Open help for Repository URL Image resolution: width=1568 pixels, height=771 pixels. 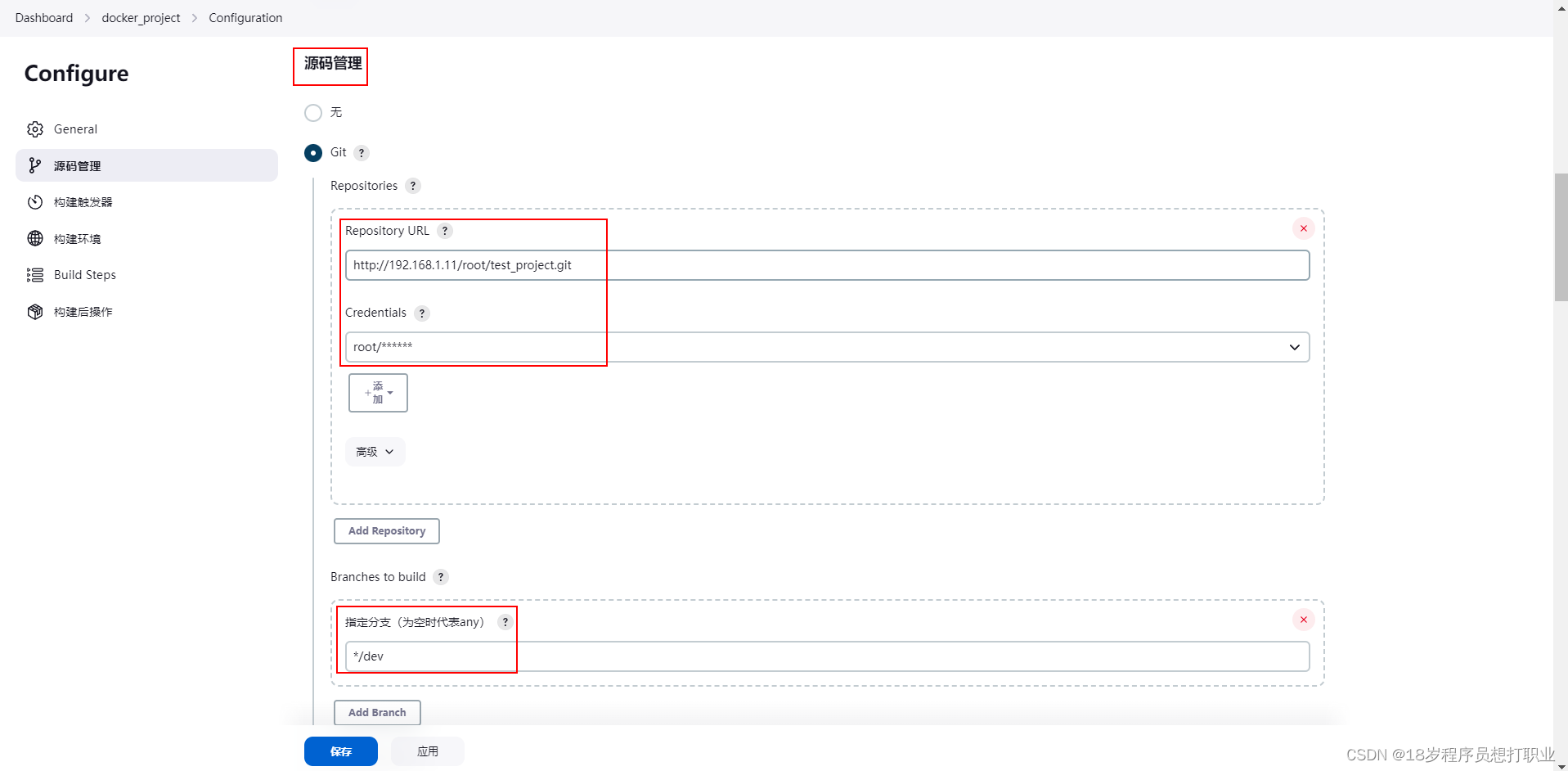point(445,231)
